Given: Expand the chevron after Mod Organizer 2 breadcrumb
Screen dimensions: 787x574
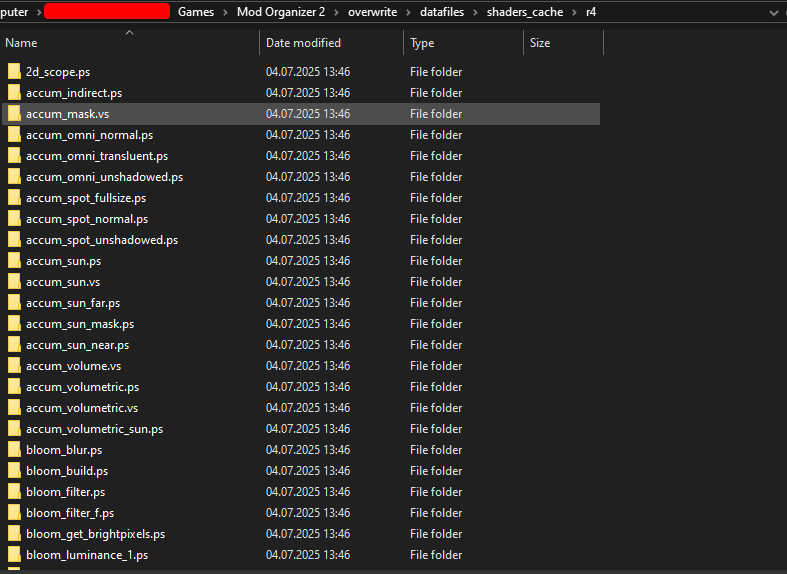Looking at the screenshot, I should tap(337, 12).
